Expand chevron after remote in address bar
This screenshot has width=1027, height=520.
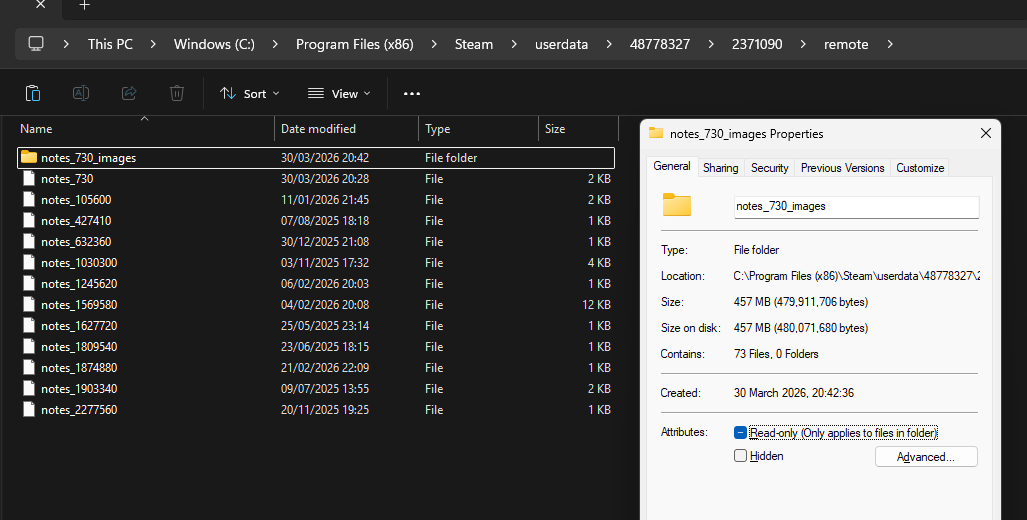tap(890, 44)
